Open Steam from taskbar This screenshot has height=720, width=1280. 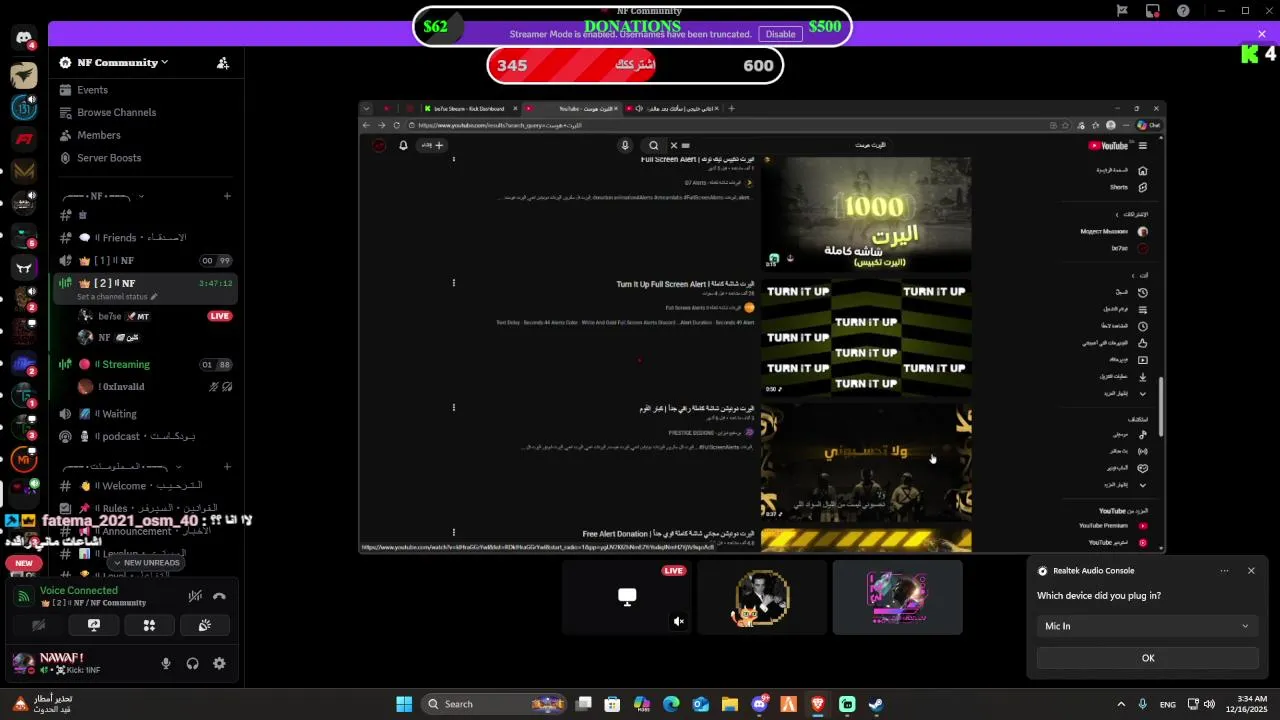875,704
